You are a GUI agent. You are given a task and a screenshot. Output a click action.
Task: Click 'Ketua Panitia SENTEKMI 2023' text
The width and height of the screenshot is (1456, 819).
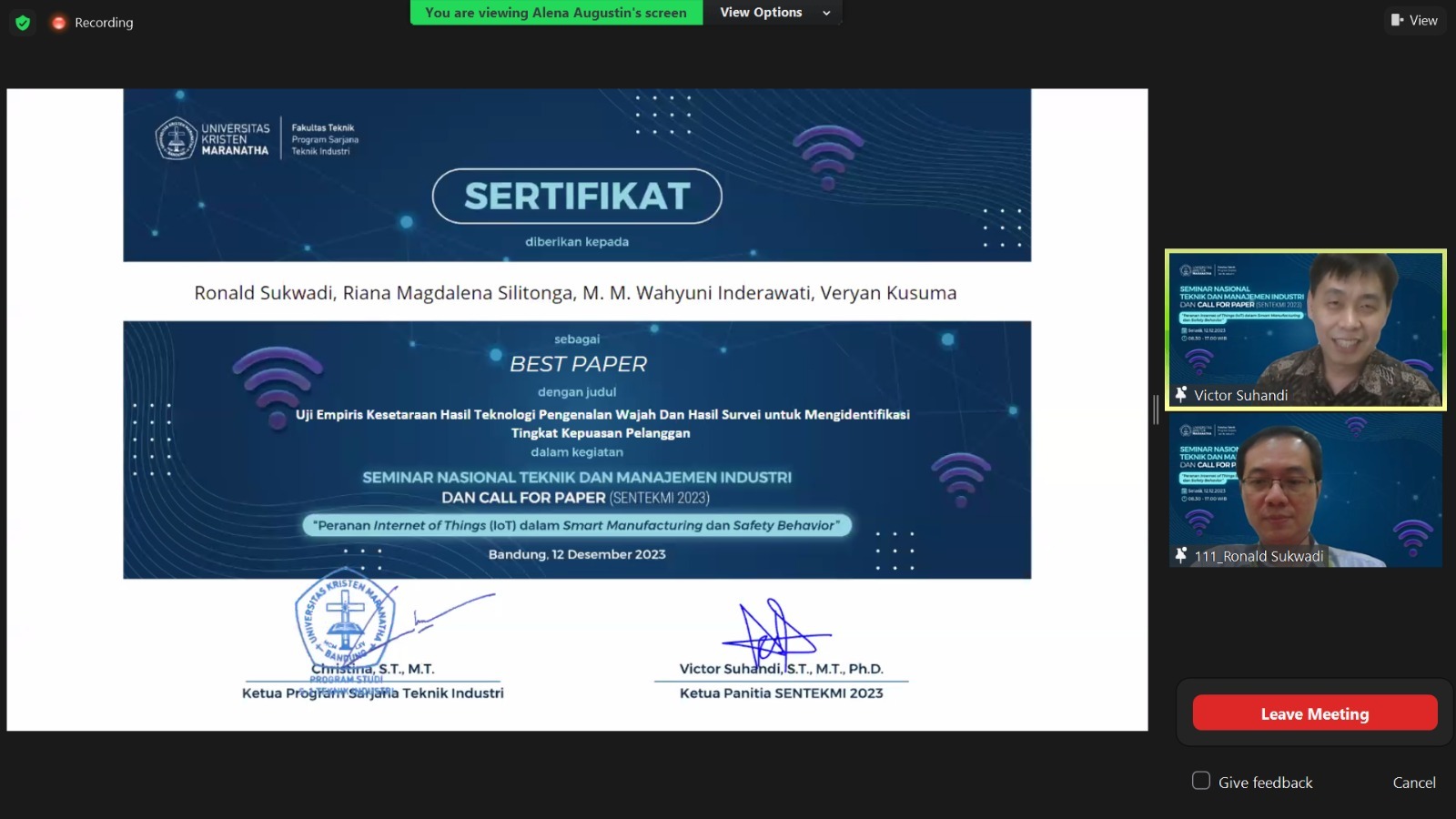coord(781,693)
